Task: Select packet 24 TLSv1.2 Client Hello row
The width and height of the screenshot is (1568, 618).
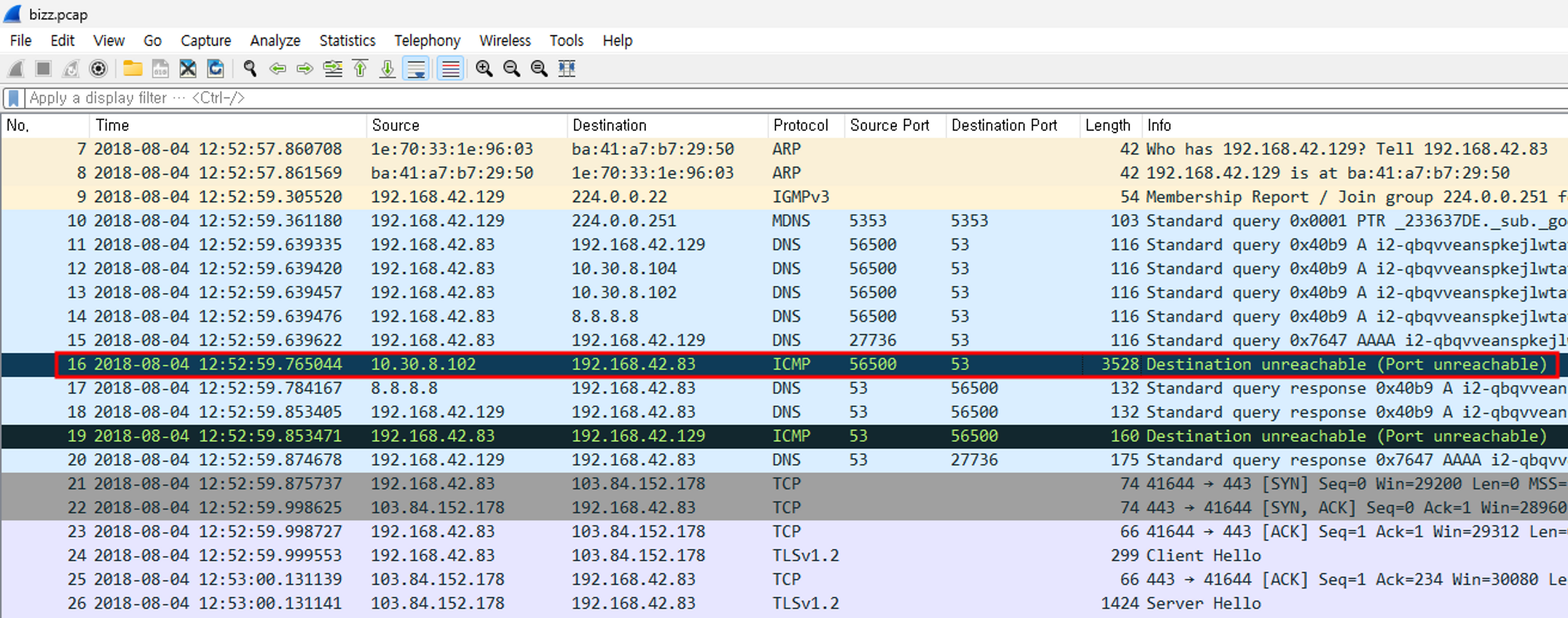Action: [x=784, y=555]
